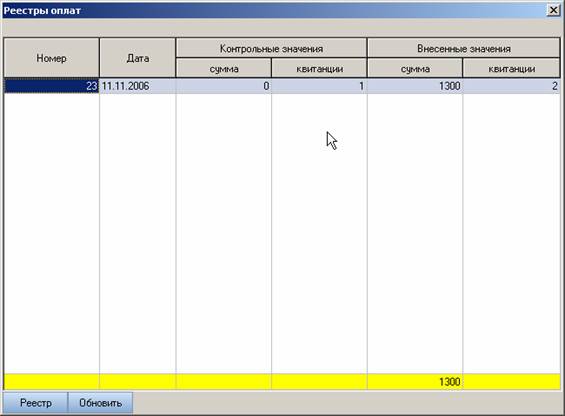The height and width of the screenshot is (416, 565).
Task: Select the cell with registry number 23
Action: (52, 86)
